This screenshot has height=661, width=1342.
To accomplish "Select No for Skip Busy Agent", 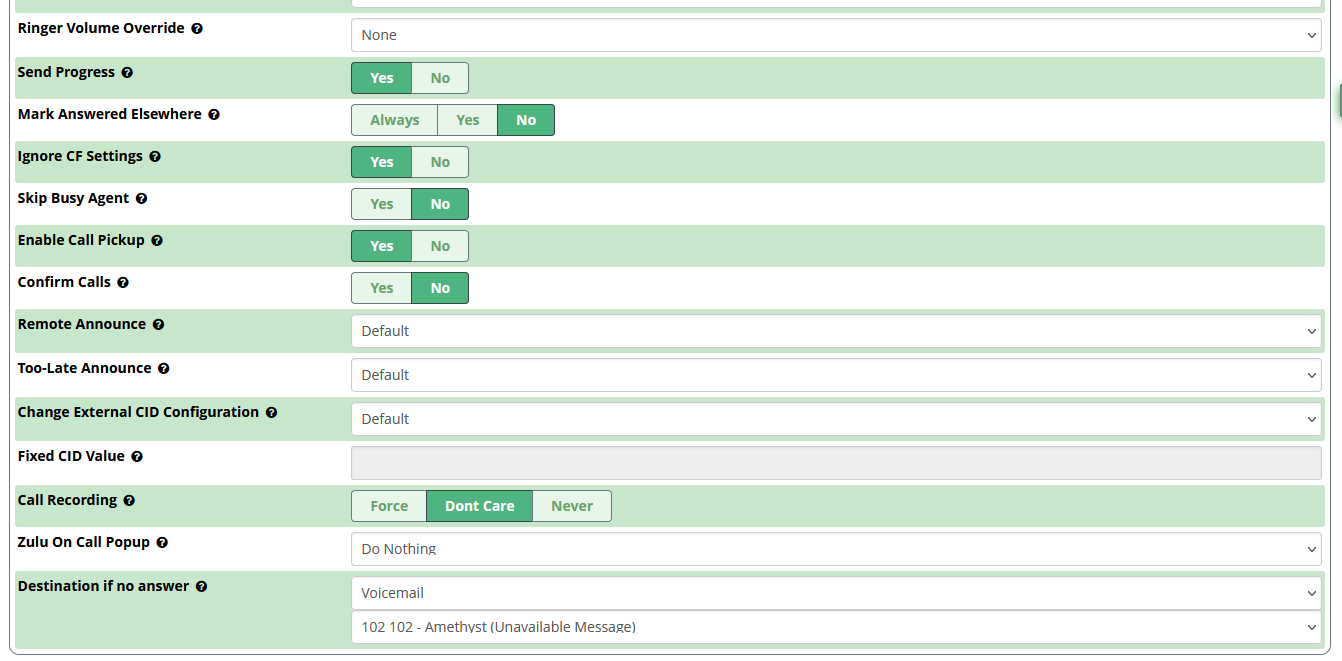I will pyautogui.click(x=440, y=204).
